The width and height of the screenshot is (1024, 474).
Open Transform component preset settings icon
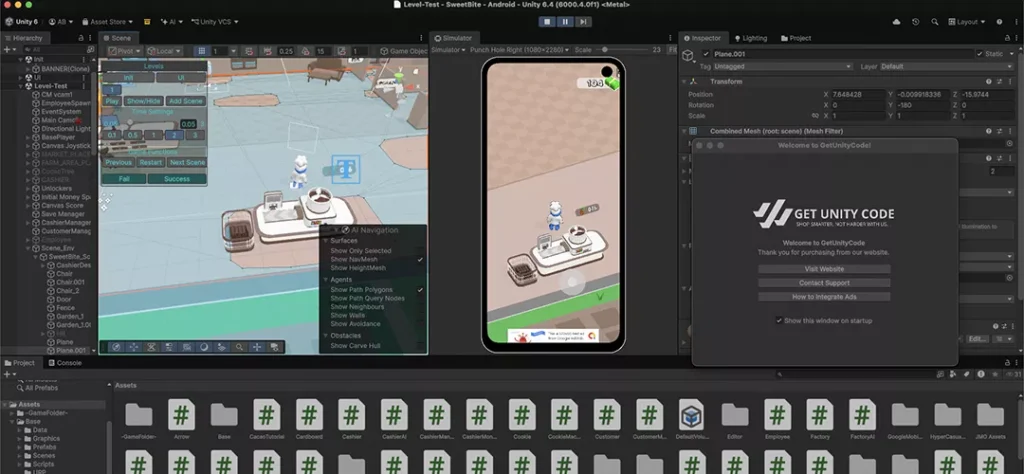(x=999, y=82)
